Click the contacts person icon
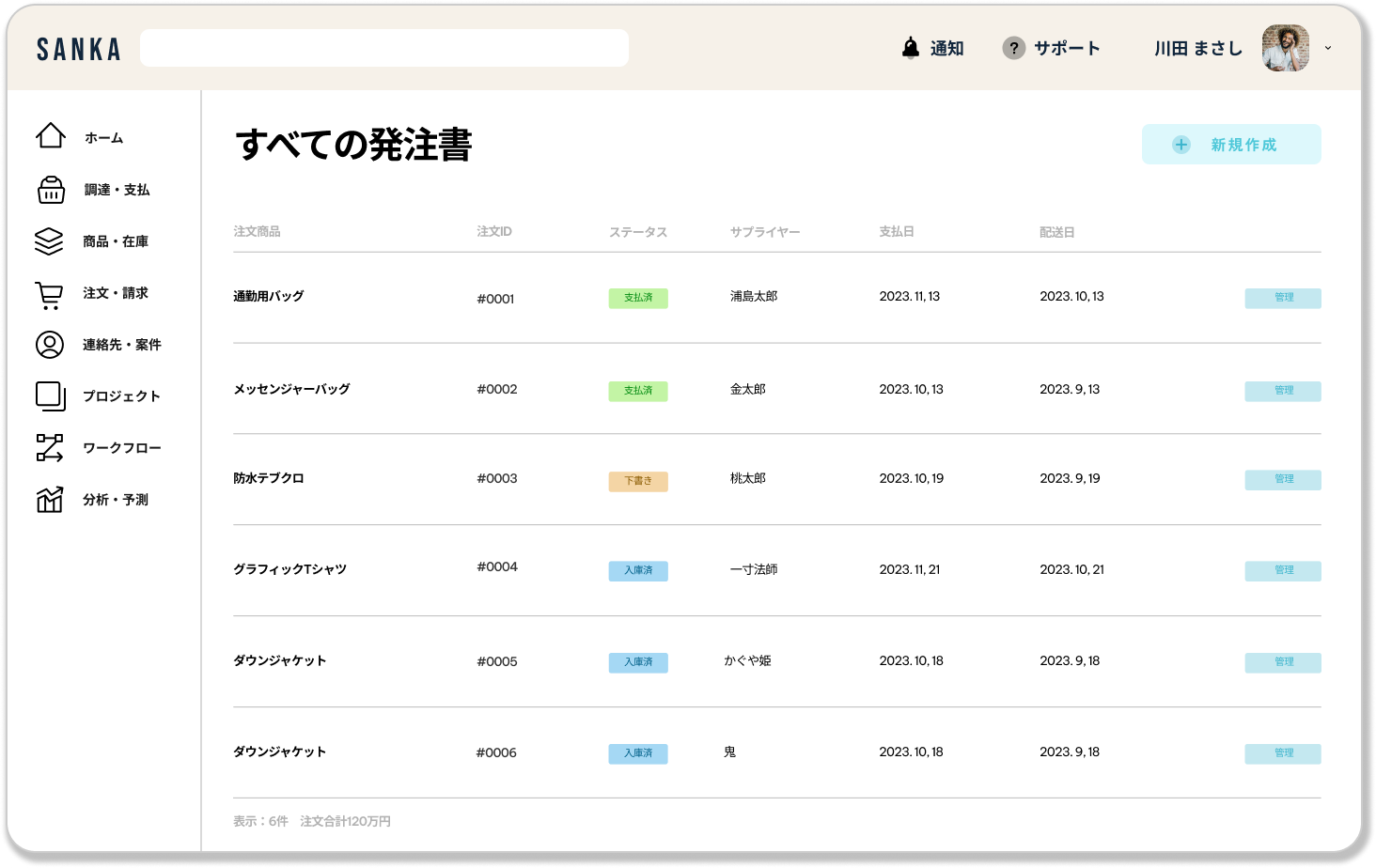Image resolution: width=1376 pixels, height=868 pixels. click(x=49, y=345)
